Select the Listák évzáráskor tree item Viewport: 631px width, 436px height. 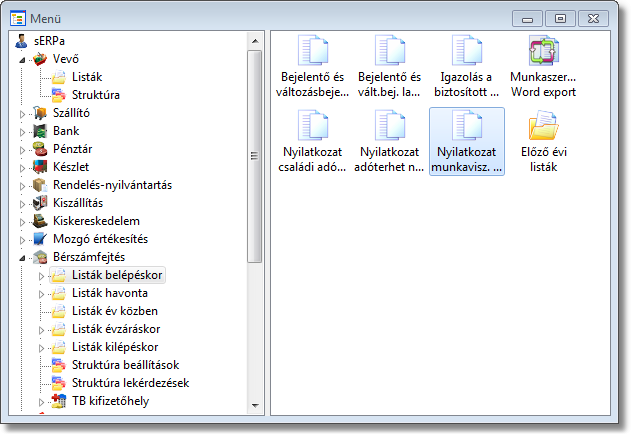click(x=116, y=329)
